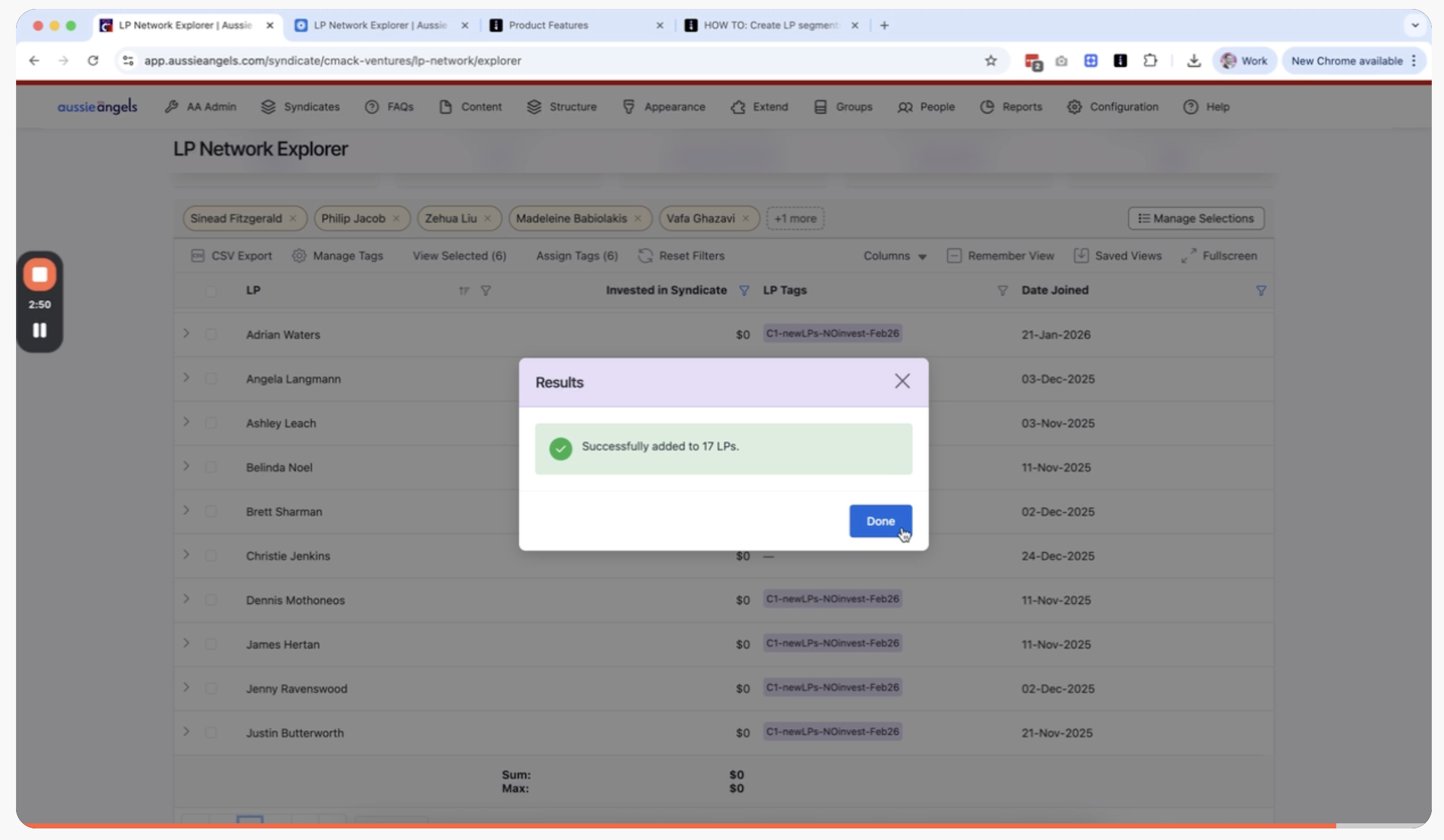The width and height of the screenshot is (1444, 840).
Task: Enter Fullscreen mode
Action: point(1219,255)
